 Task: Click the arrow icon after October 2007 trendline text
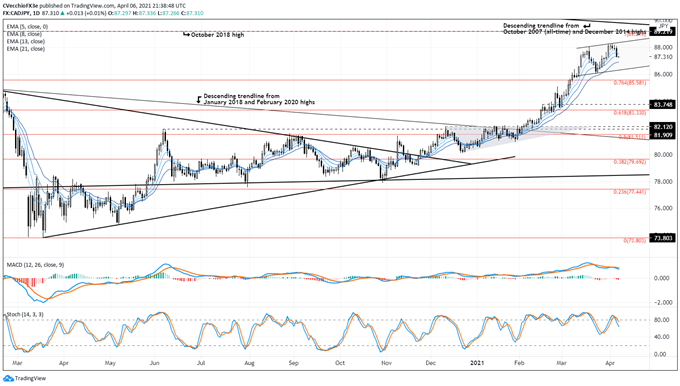coord(587,26)
